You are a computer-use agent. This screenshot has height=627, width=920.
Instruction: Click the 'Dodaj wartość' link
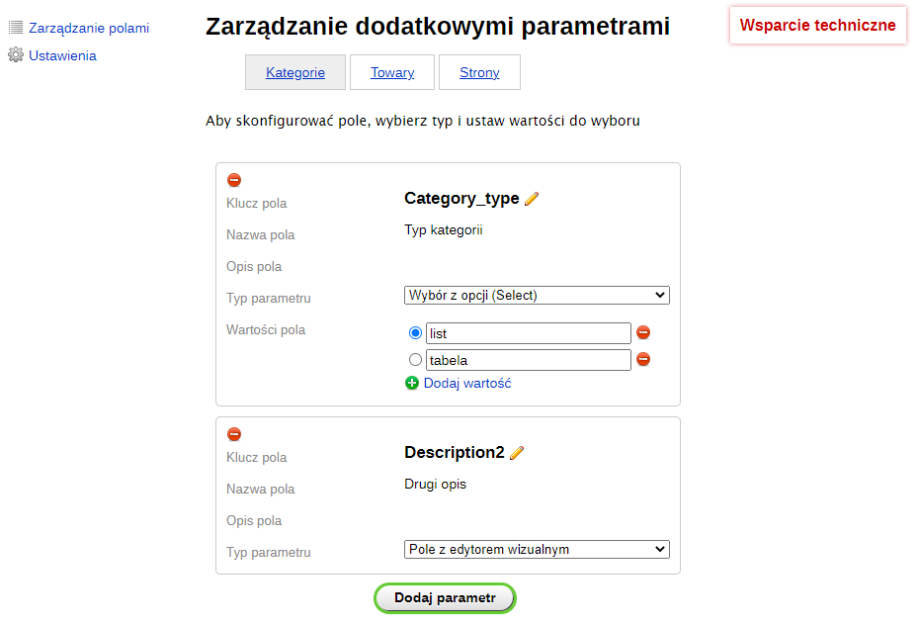(x=467, y=383)
